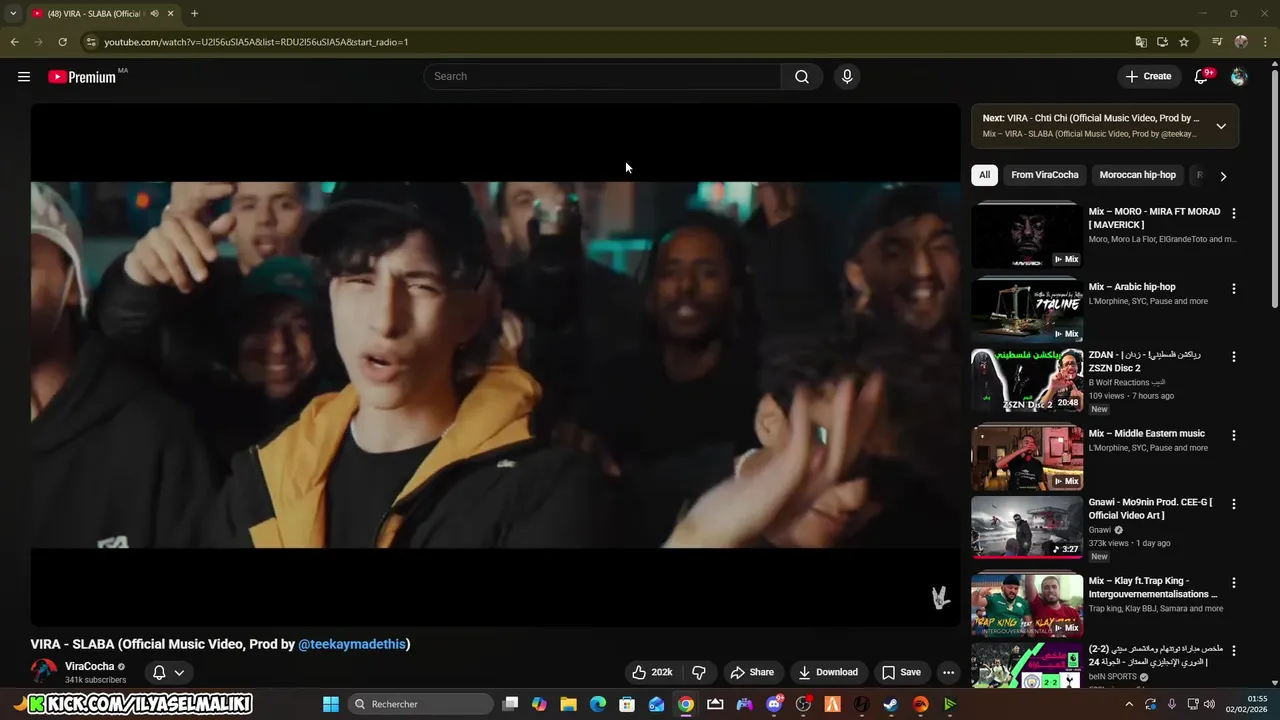
Task: Show more filter chips with right arrow
Action: [x=1223, y=176]
